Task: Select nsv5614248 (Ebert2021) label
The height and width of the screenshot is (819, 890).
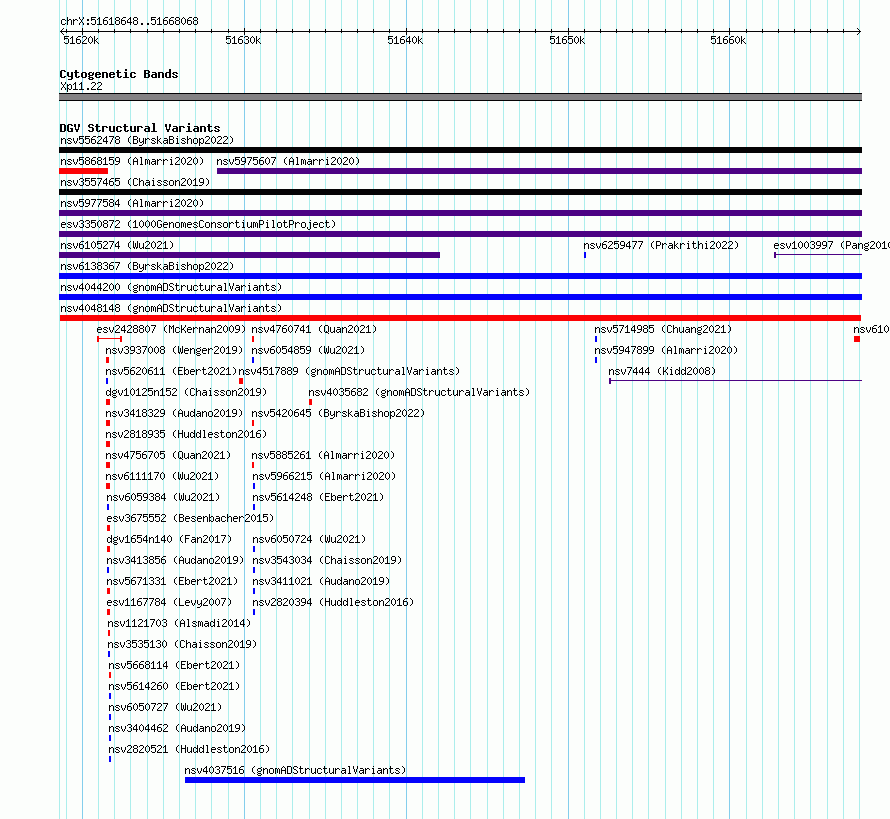Action: [318, 497]
